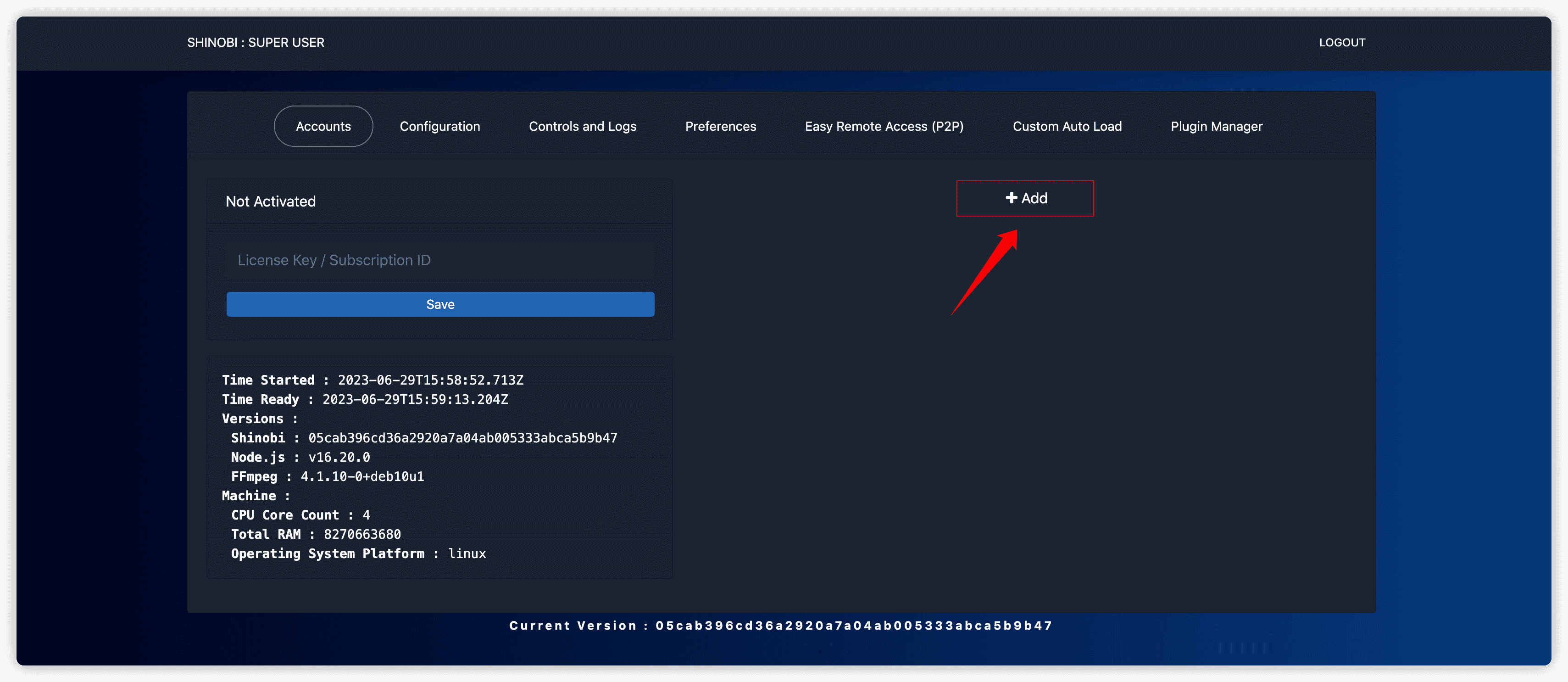Screen dimensions: 1568x682
Task: Focus the License Key / Subscription ID field
Action: [x=440, y=261]
